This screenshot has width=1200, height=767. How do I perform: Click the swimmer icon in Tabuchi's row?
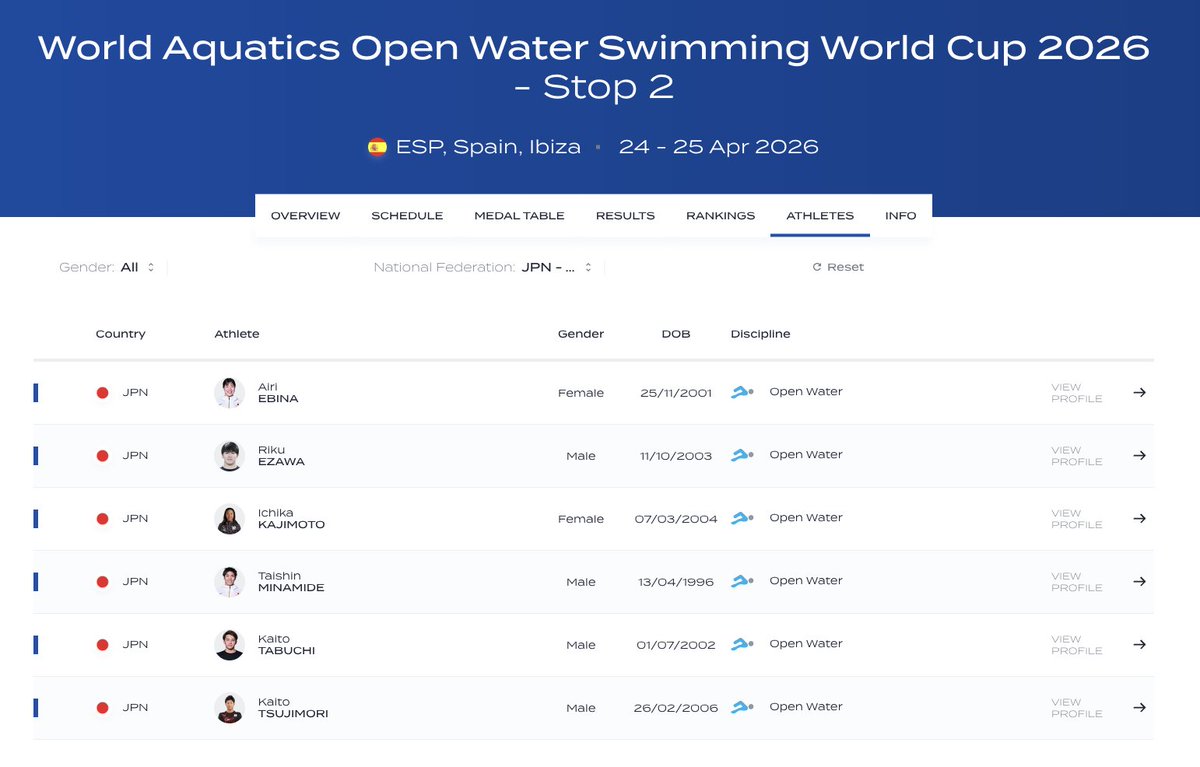click(x=742, y=644)
